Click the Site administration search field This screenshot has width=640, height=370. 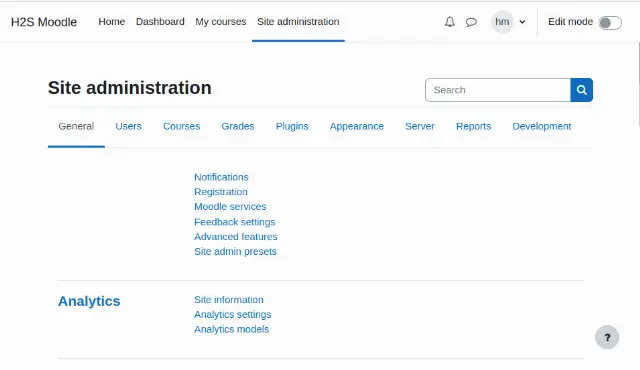pyautogui.click(x=498, y=90)
